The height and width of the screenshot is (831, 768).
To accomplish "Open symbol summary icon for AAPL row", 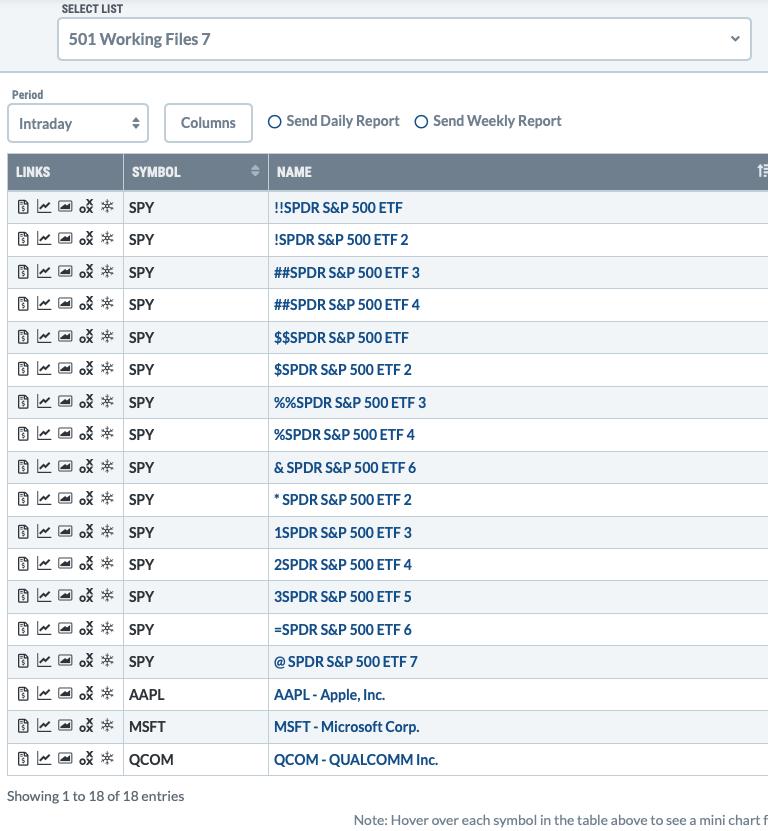I will click(x=24, y=694).
